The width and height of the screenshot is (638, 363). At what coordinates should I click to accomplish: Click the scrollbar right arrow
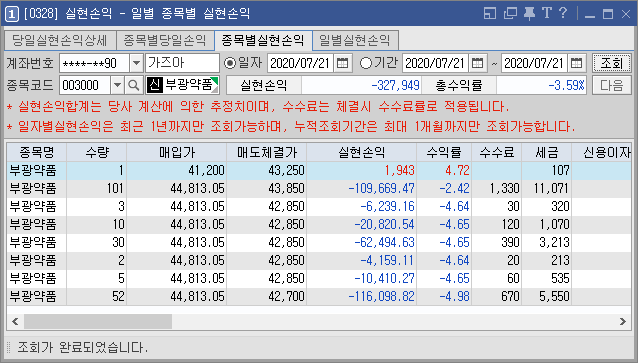[x=623, y=321]
